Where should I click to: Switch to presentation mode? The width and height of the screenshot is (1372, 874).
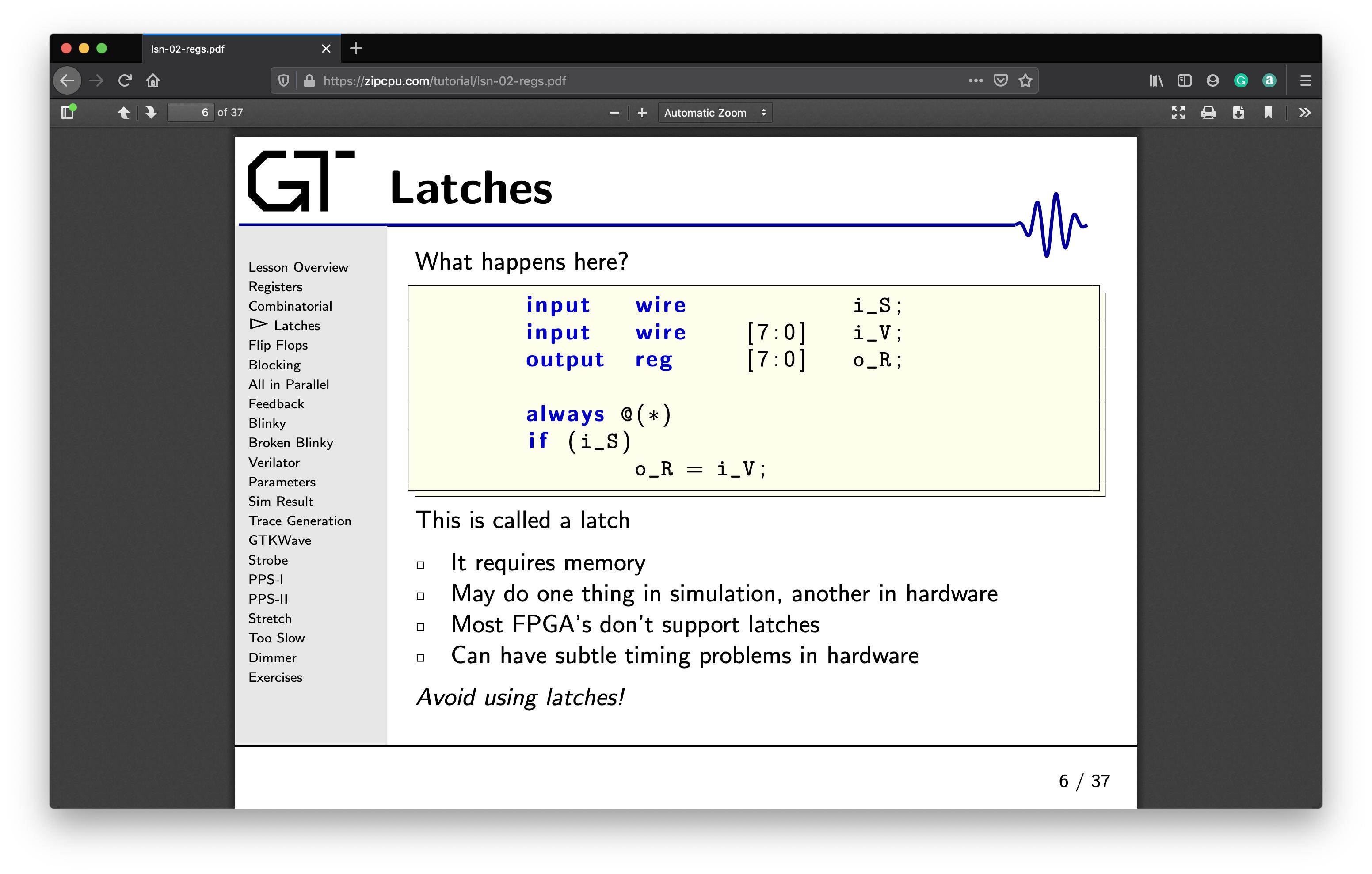[1178, 113]
